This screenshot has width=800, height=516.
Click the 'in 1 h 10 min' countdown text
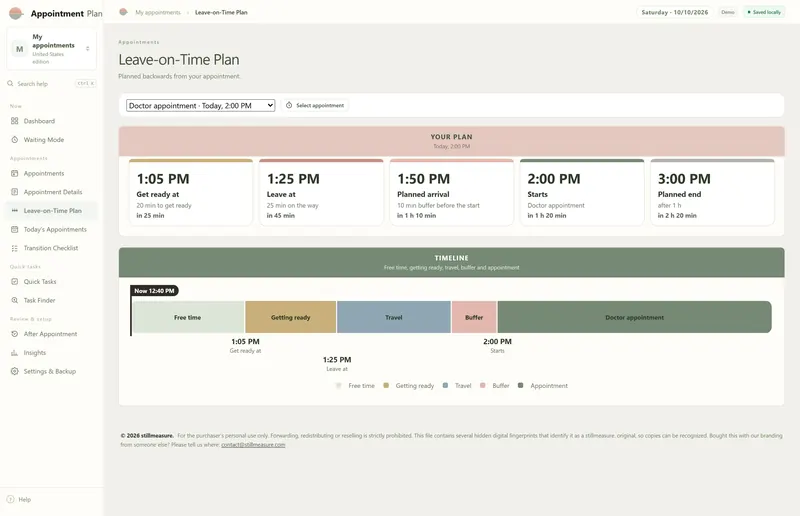416,215
